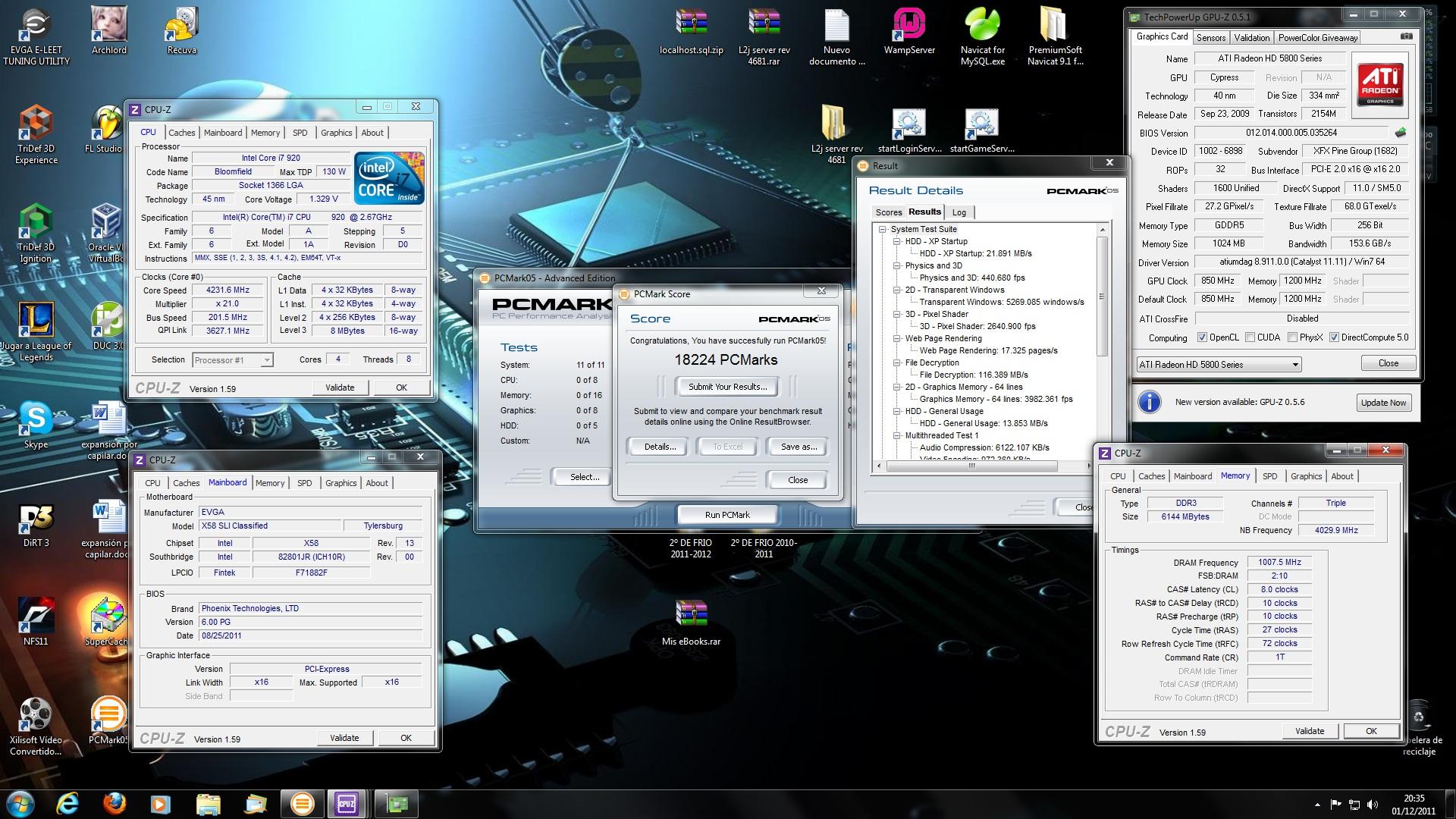
Task: Select the Nuevo documento file icon
Action: (836, 36)
